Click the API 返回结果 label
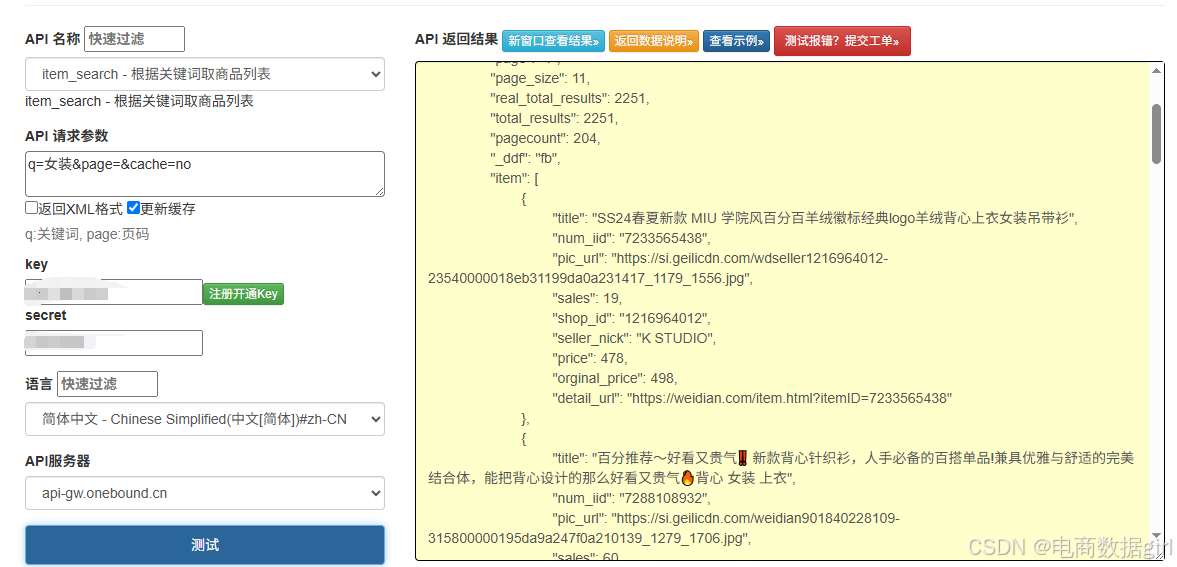 [x=456, y=39]
